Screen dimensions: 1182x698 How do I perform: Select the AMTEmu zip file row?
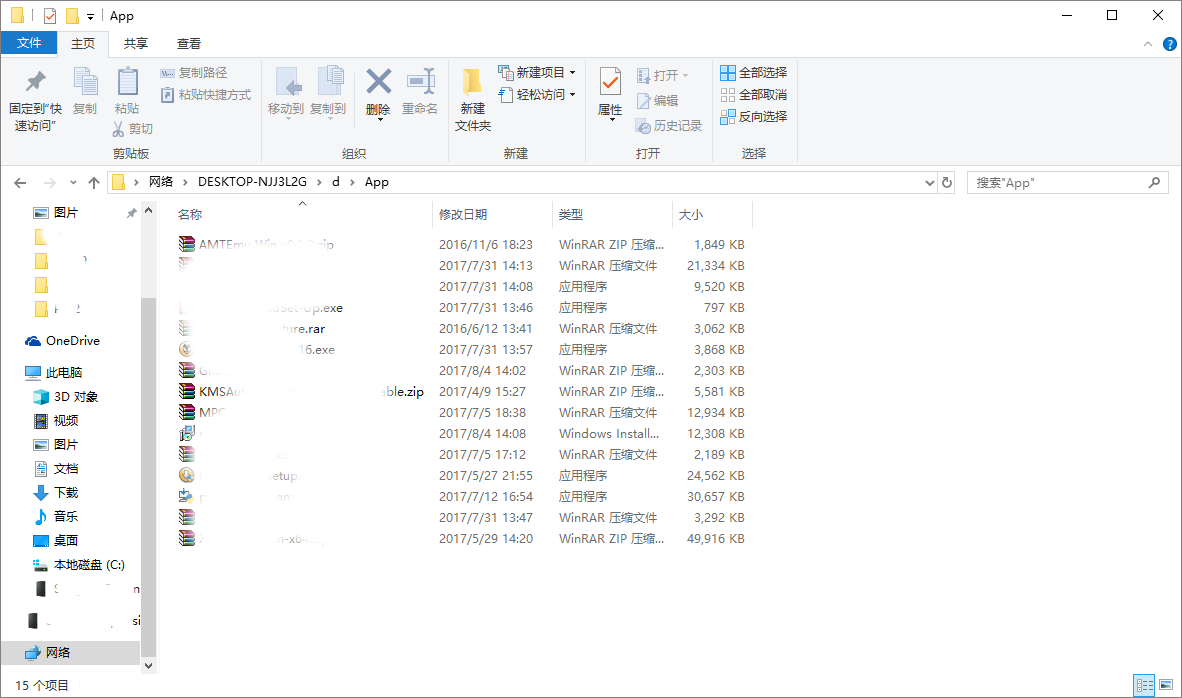click(x=461, y=244)
